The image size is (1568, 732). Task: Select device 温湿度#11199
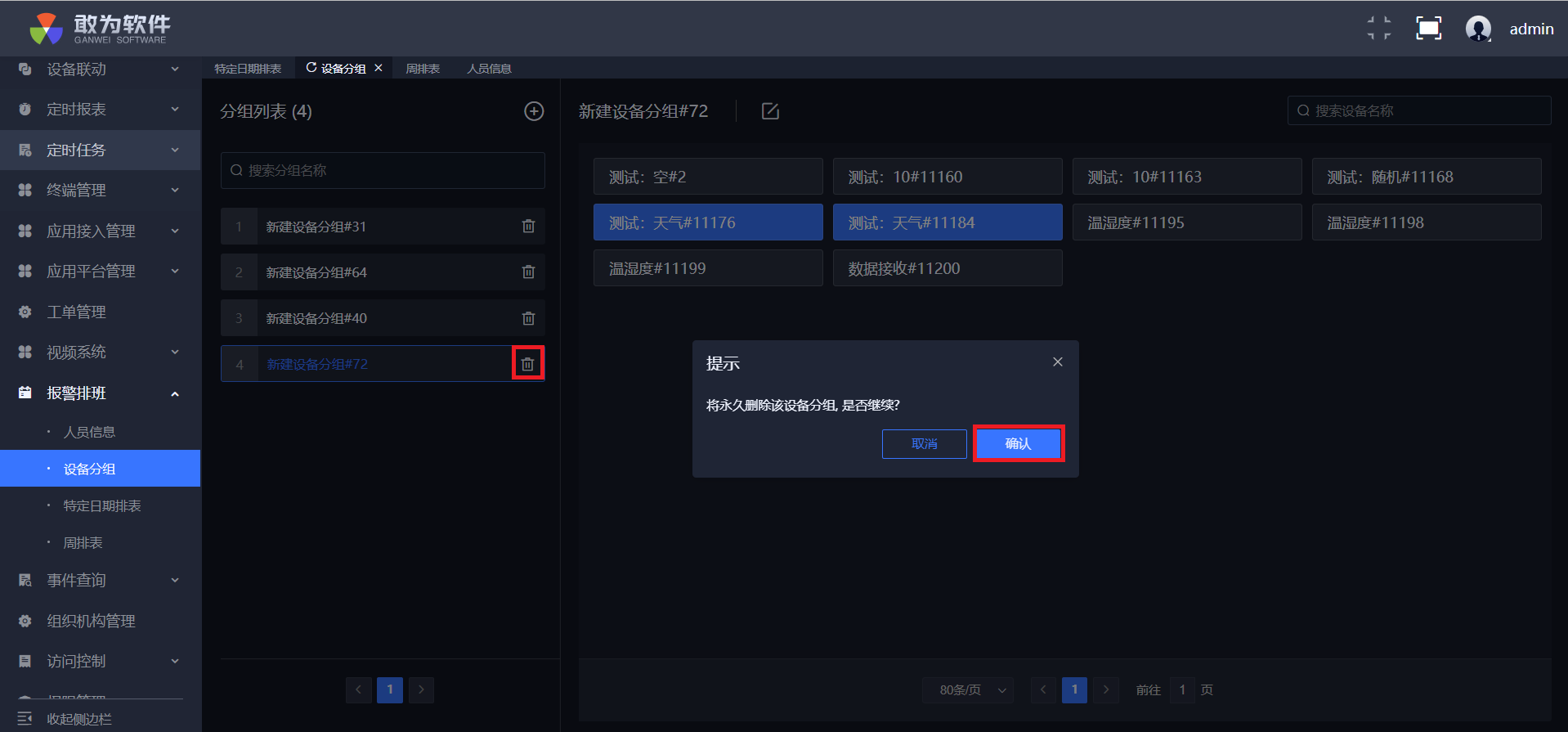click(x=708, y=268)
